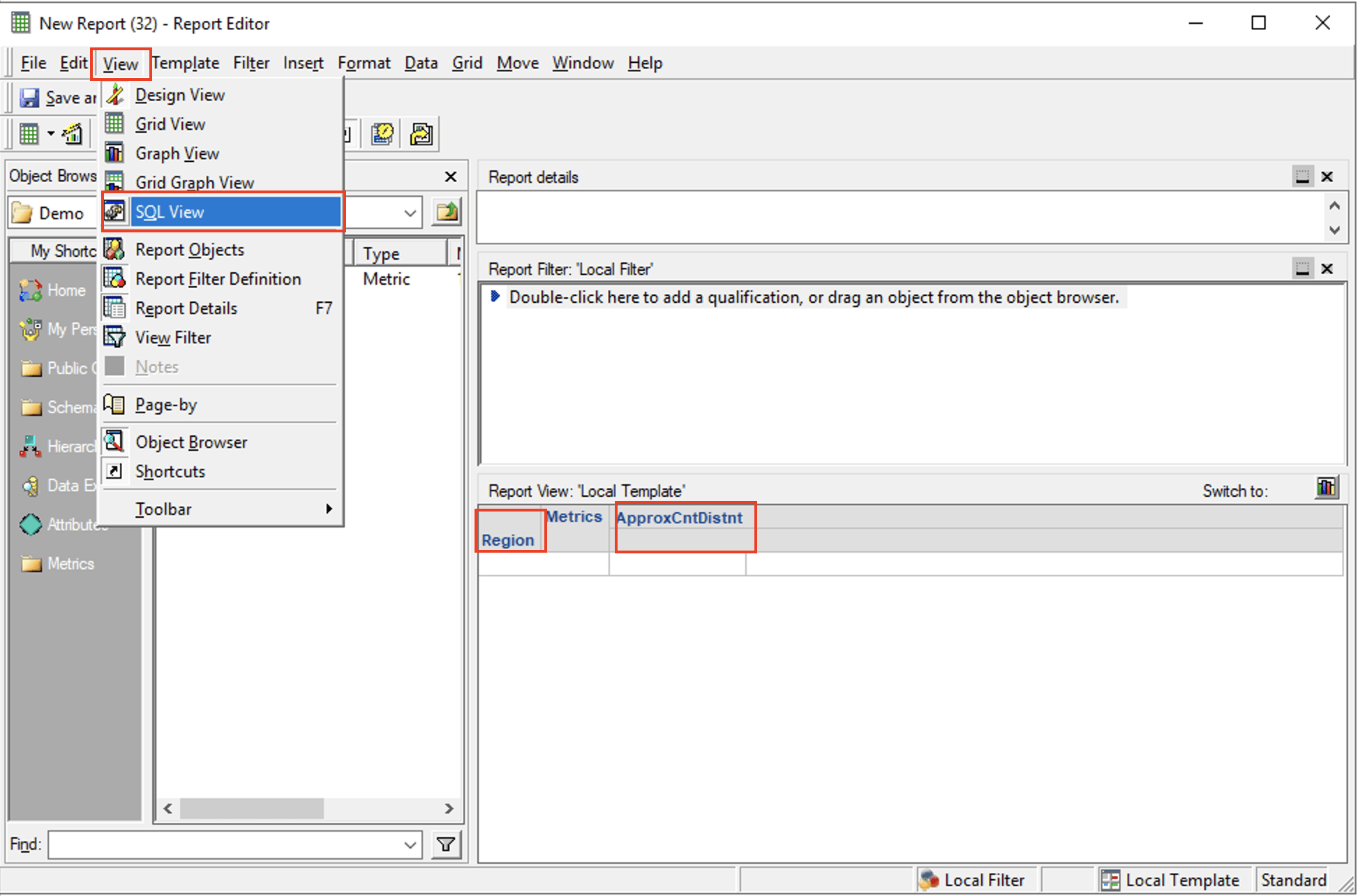1358x896 pixels.
Task: Click the grid view toolbar icon
Action: [x=29, y=133]
